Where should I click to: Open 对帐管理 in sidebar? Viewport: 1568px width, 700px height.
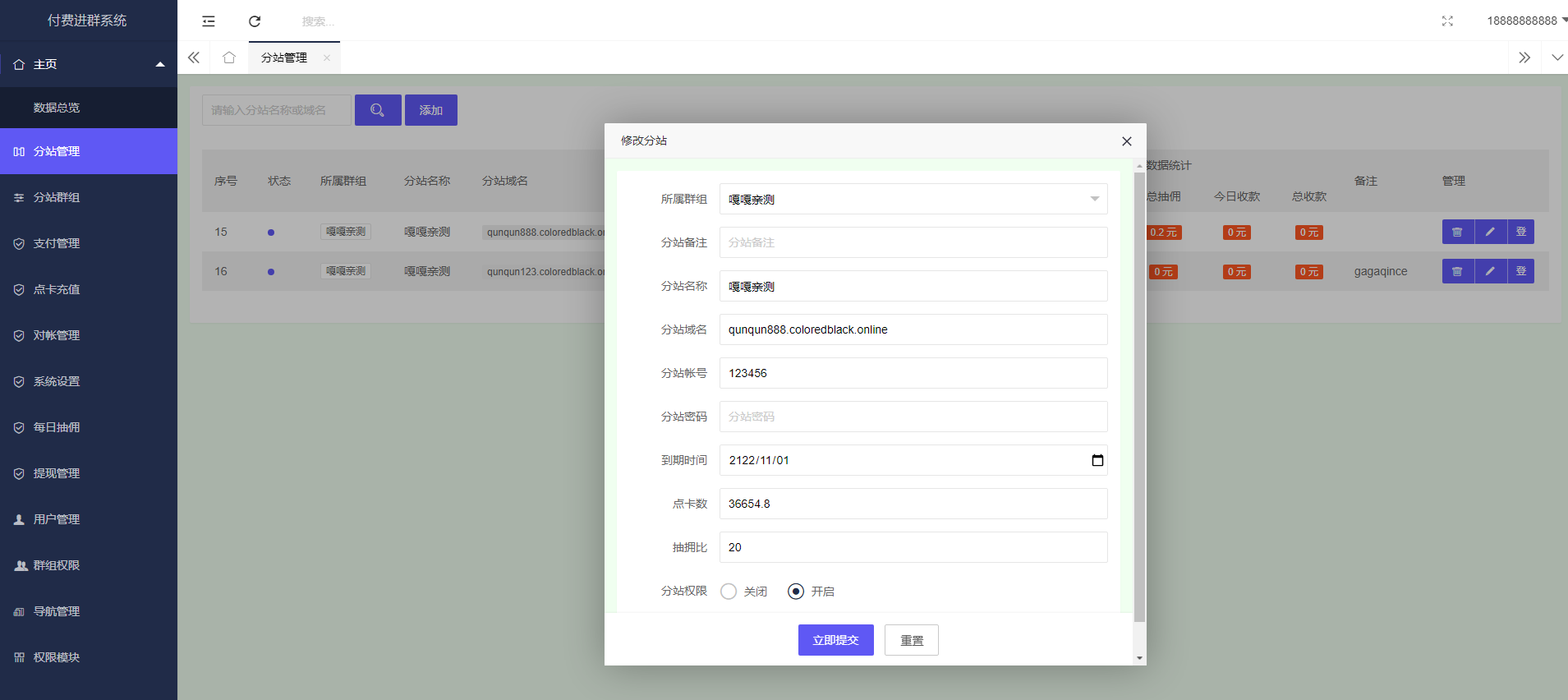(89, 335)
